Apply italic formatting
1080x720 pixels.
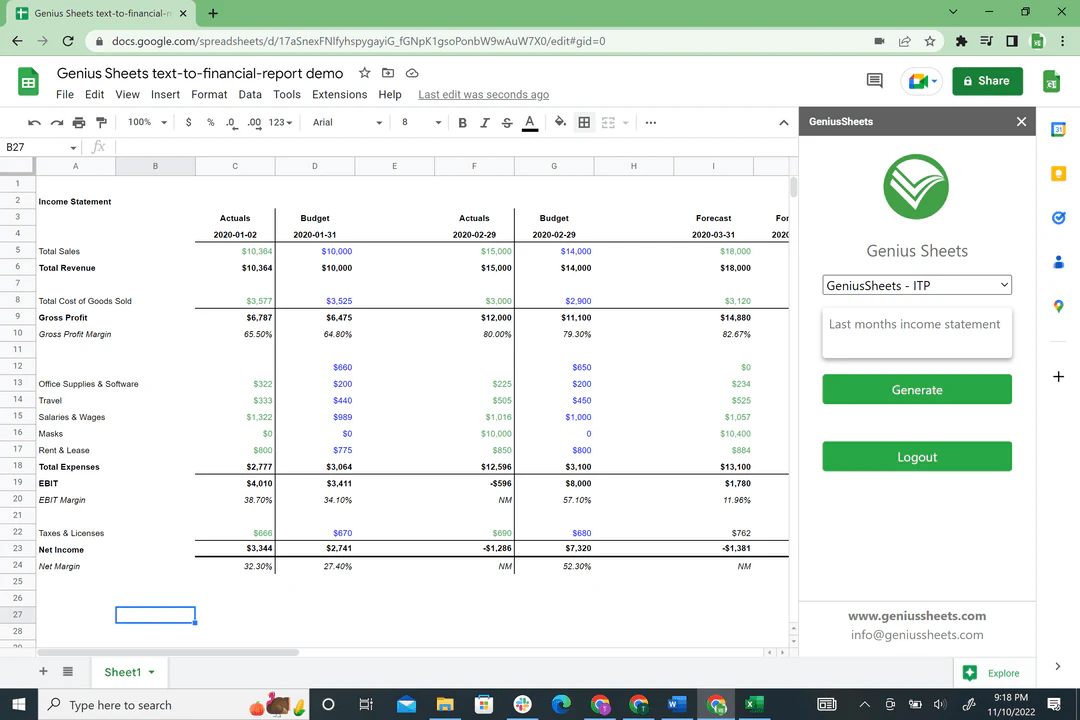(x=484, y=122)
